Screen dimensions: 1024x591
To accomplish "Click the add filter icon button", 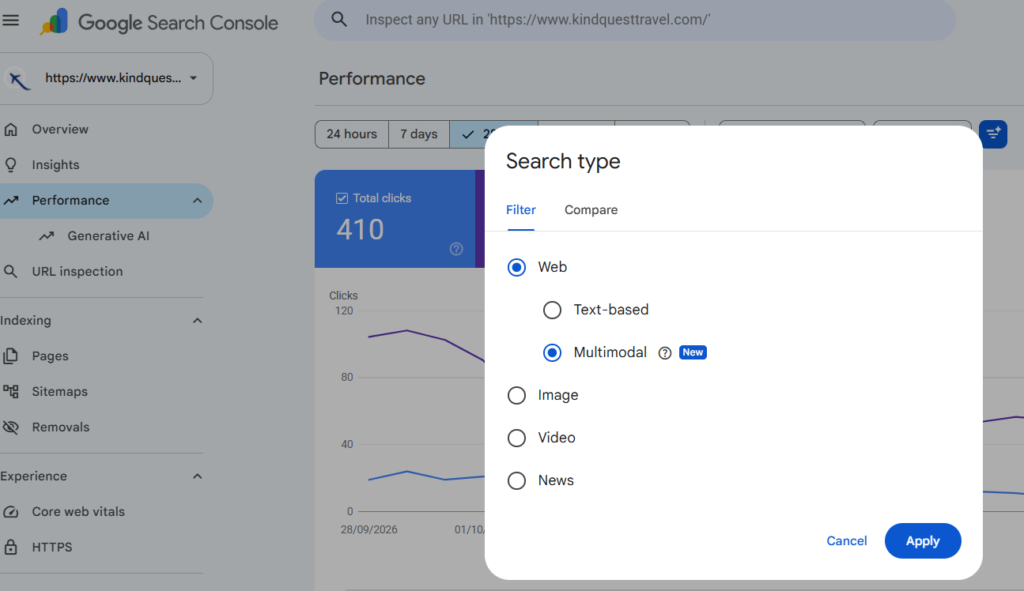I will (x=993, y=135).
